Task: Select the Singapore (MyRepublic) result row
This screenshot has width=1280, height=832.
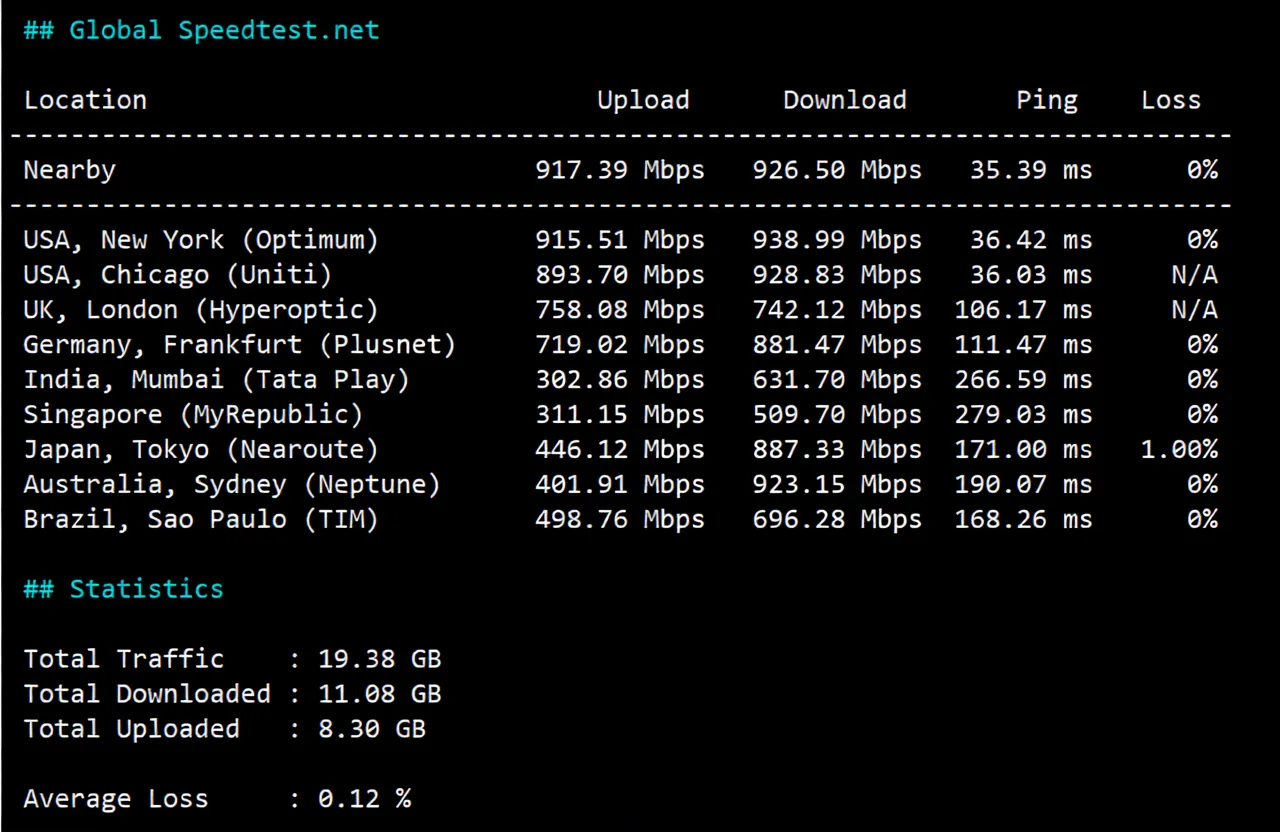Action: [x=192, y=414]
